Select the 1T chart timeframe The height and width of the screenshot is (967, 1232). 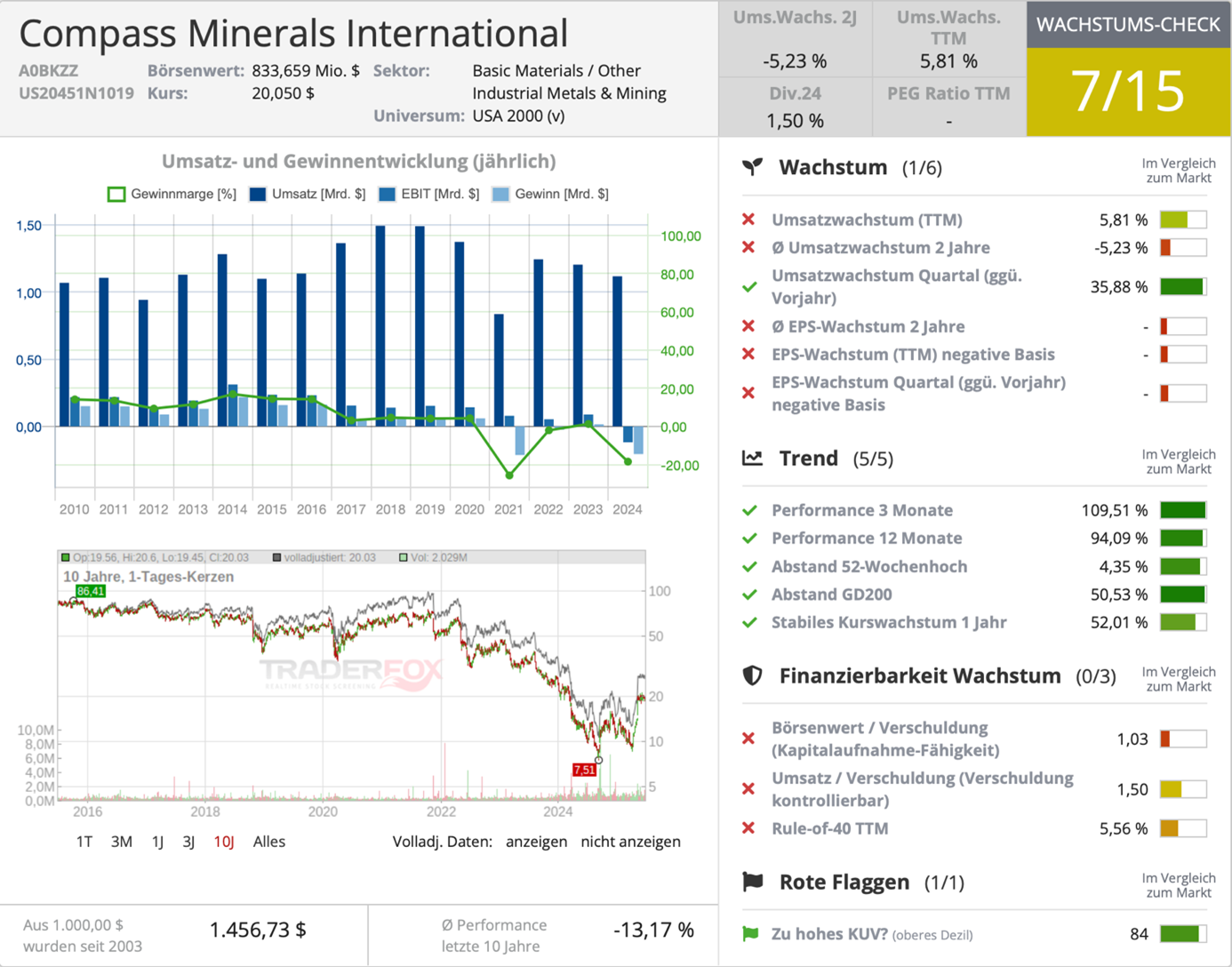[x=84, y=842]
